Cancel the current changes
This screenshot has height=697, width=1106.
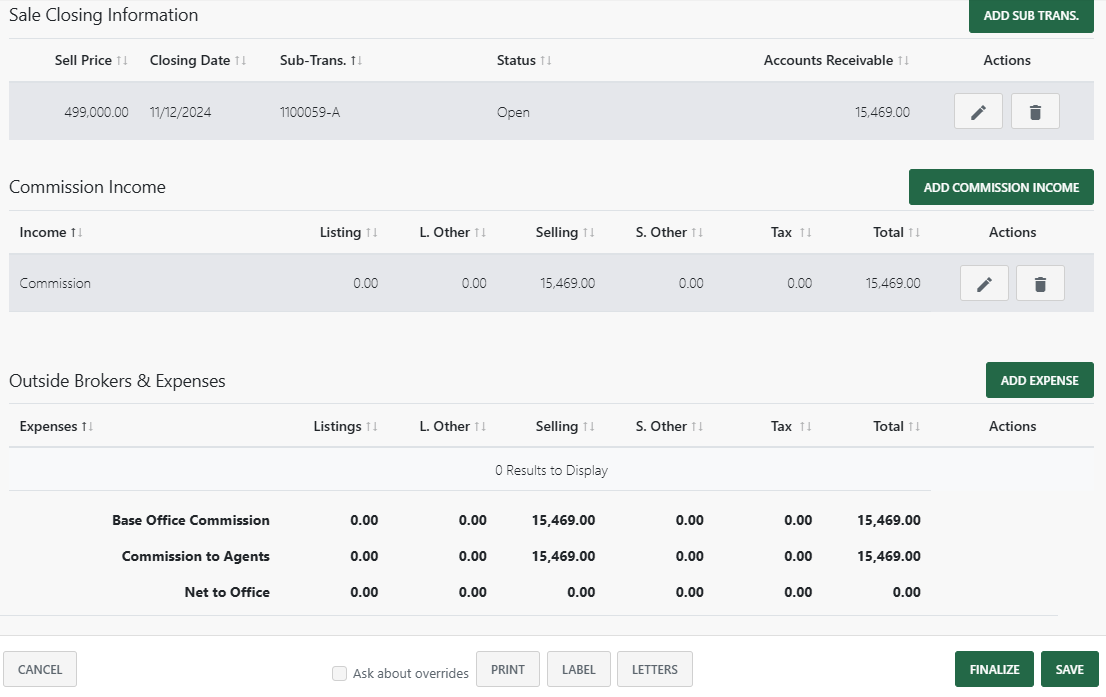point(39,668)
